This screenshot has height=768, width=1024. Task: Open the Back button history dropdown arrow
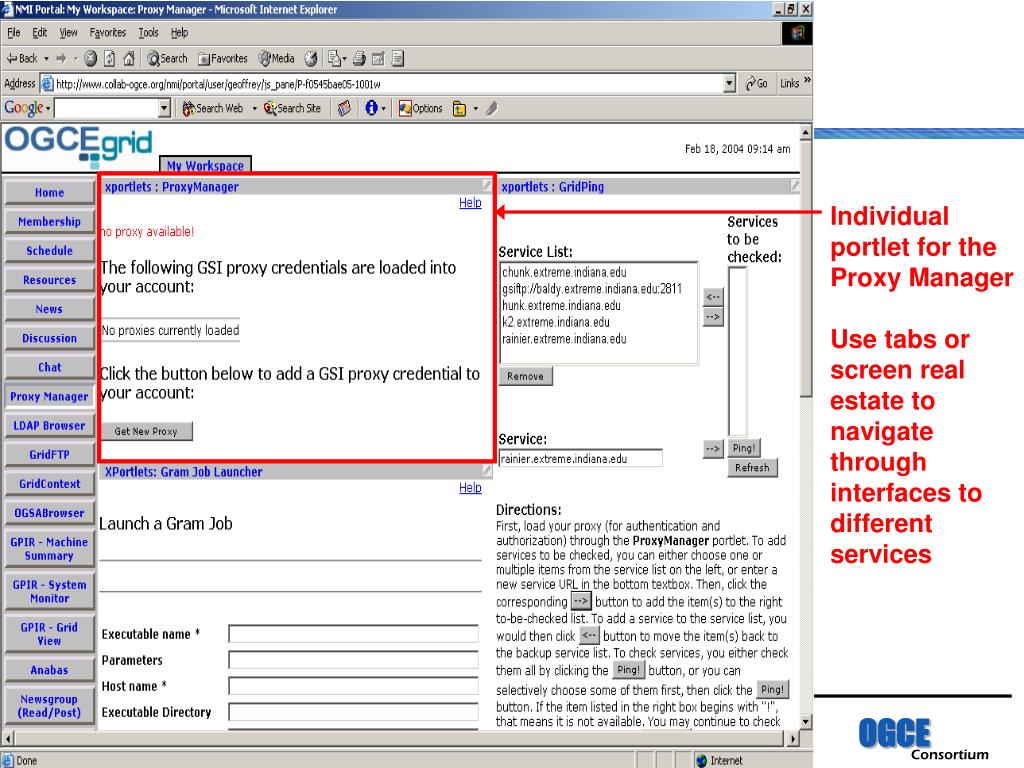pos(46,59)
